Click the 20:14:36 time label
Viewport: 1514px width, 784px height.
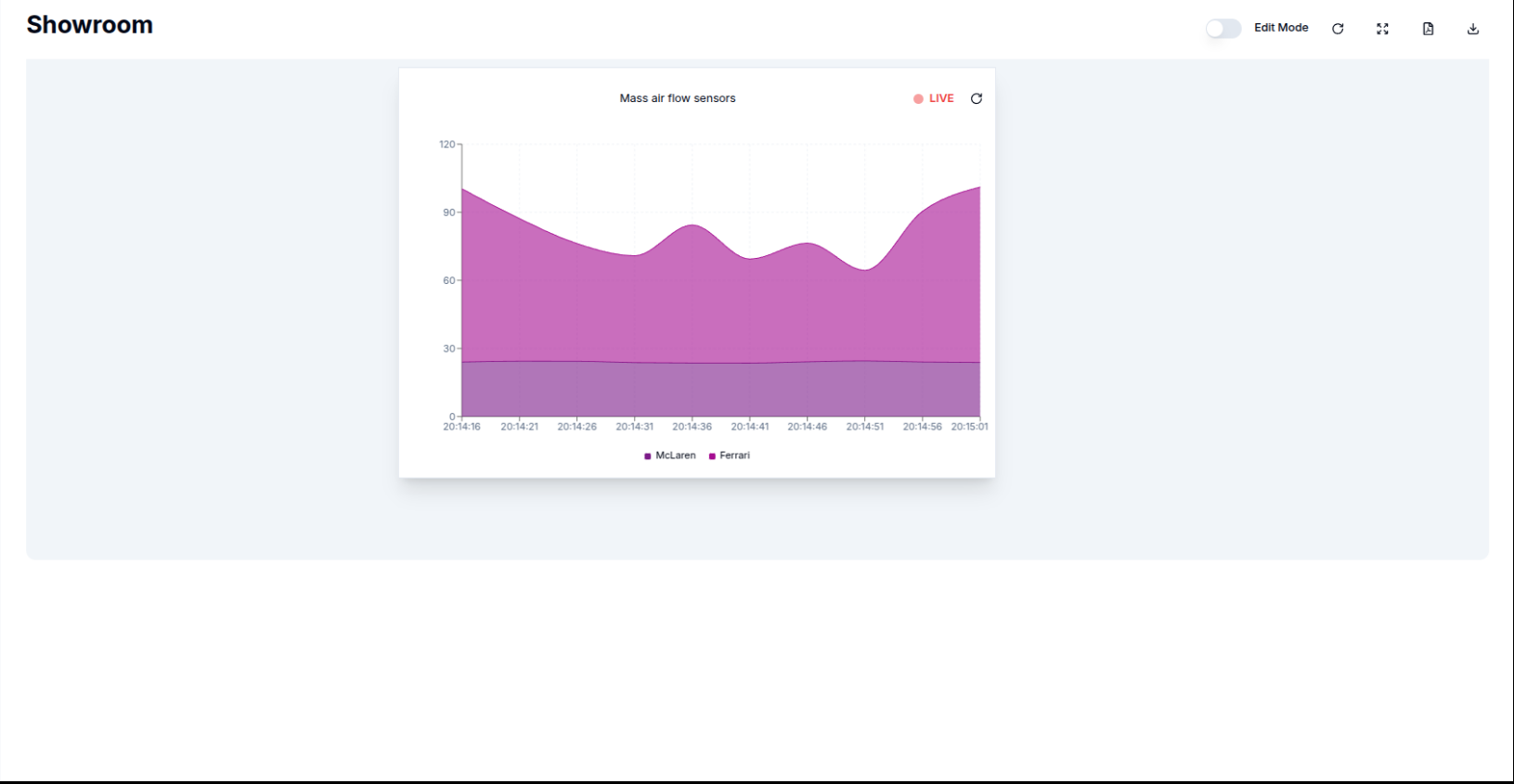point(692,427)
